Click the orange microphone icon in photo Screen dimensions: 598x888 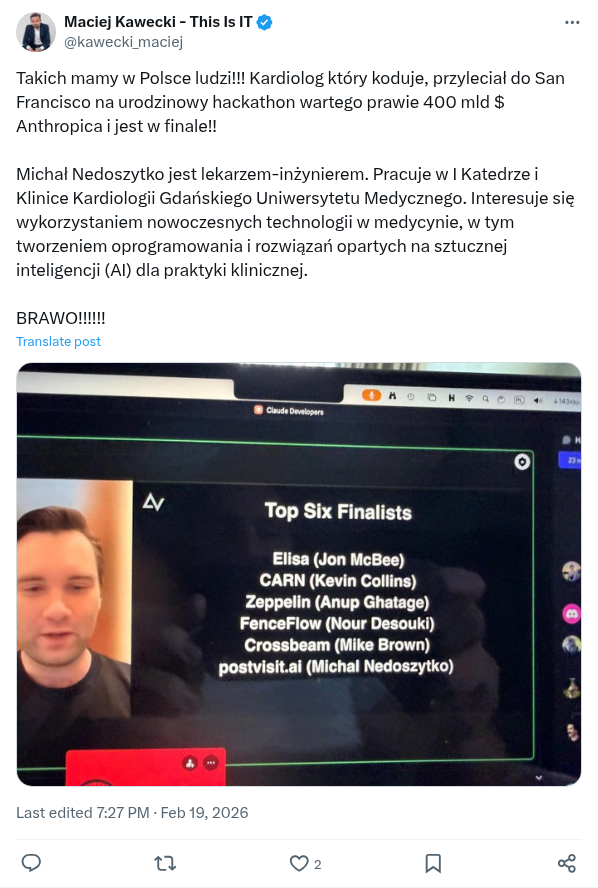pos(371,395)
